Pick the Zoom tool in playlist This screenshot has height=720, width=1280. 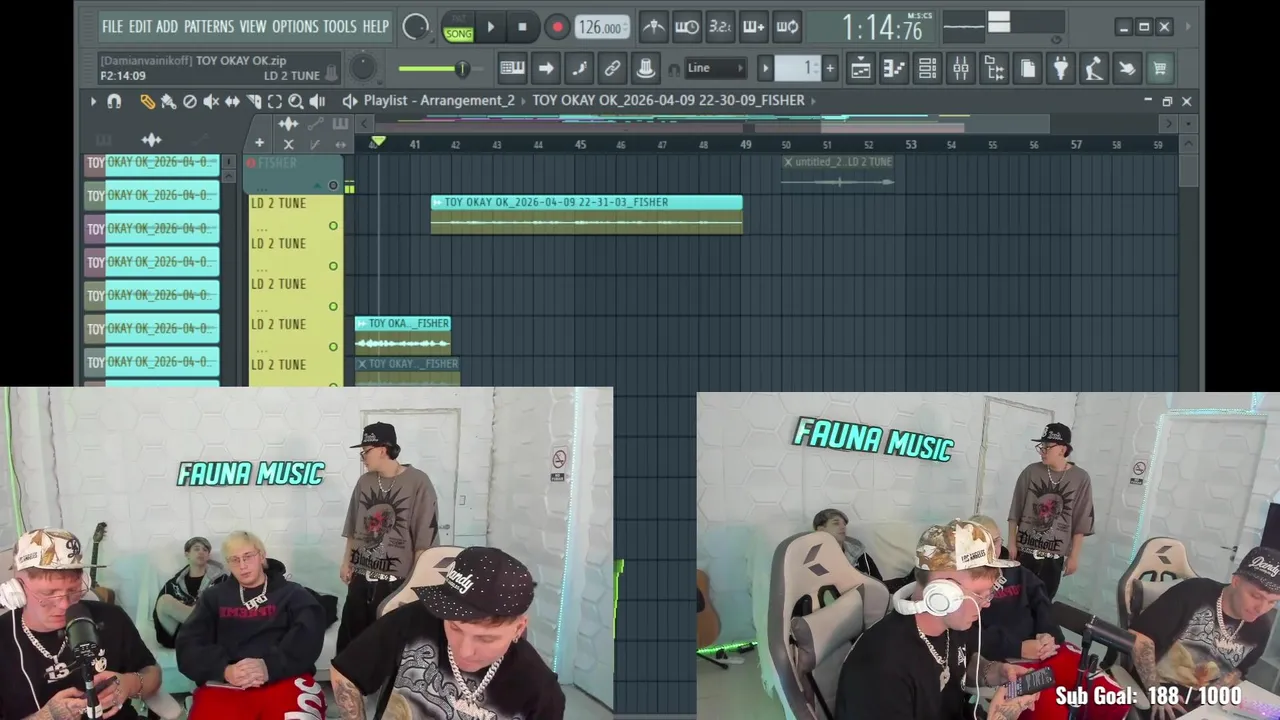click(296, 101)
